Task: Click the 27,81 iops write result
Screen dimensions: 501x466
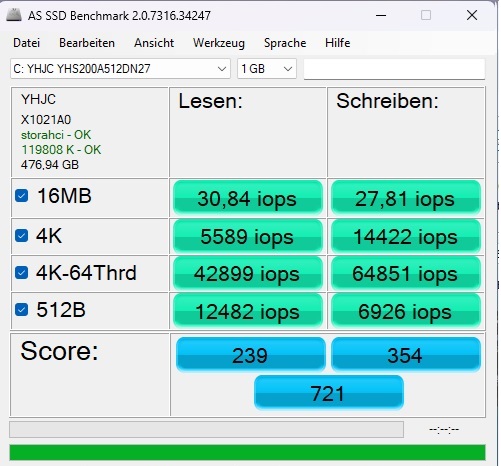Action: tap(406, 198)
